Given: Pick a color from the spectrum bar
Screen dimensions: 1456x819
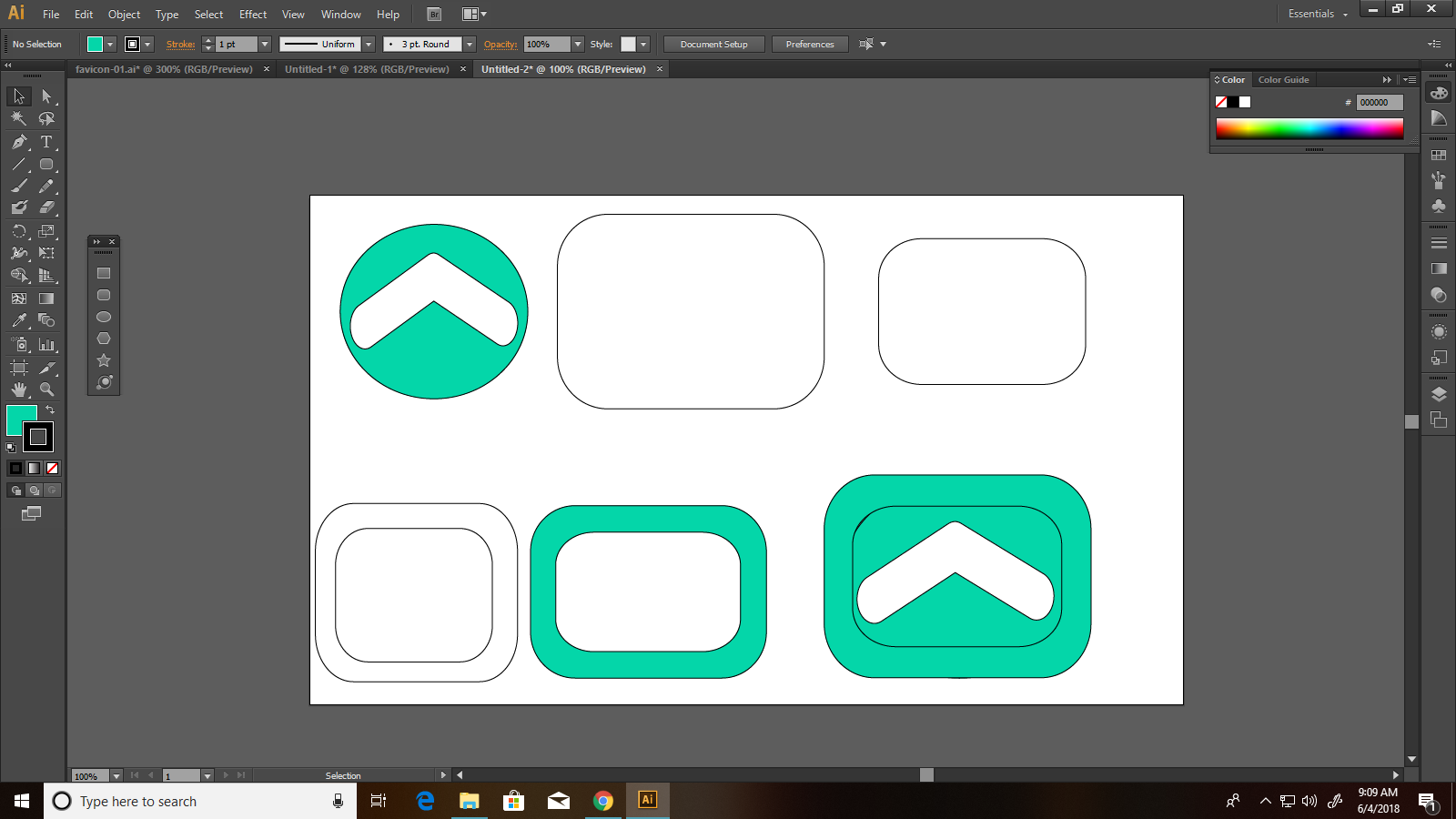Looking at the screenshot, I should [1310, 129].
